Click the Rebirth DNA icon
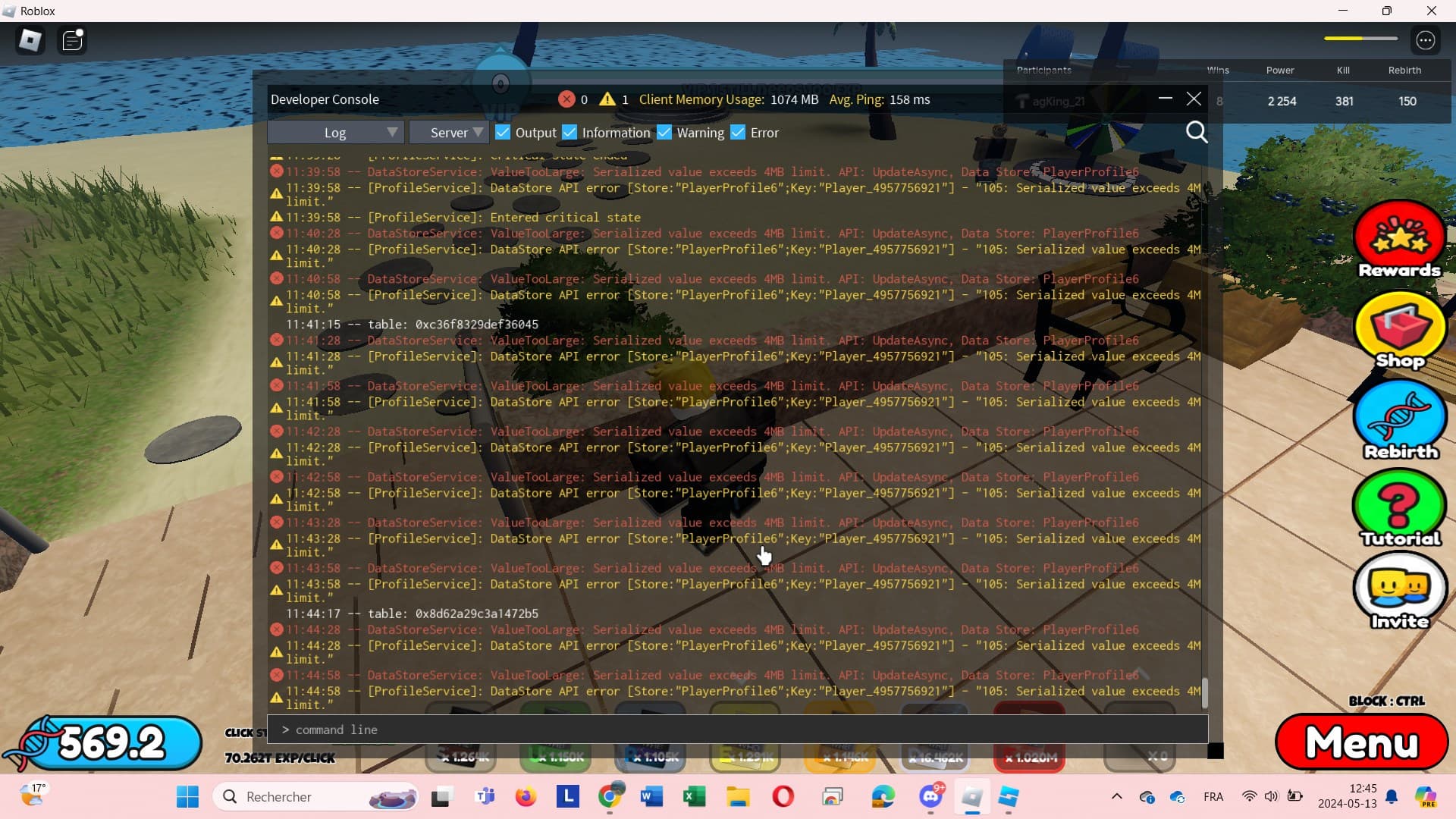Screen dimensions: 1456x819 tap(1400, 419)
